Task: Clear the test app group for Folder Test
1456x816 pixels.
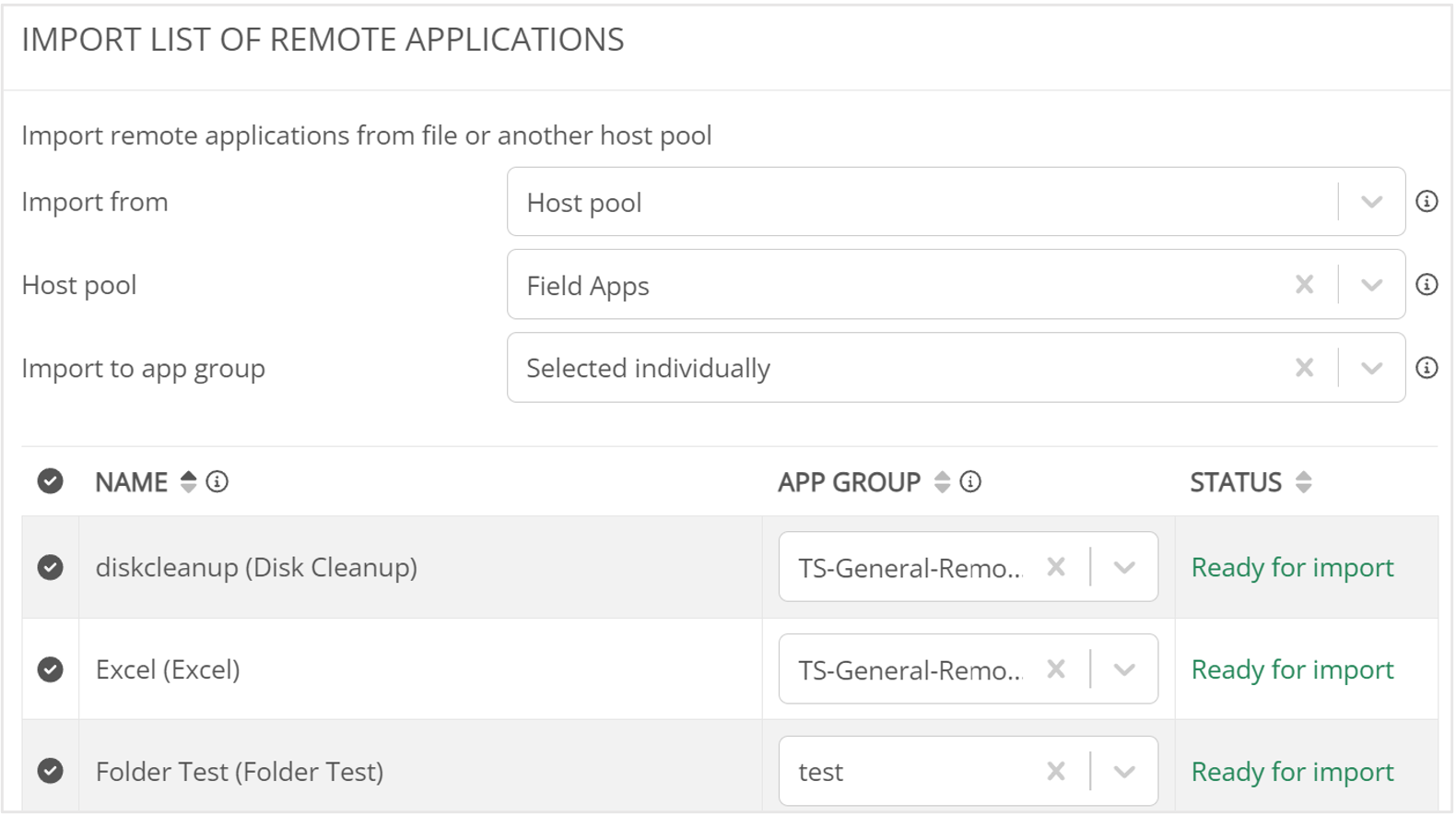Action: [1056, 771]
